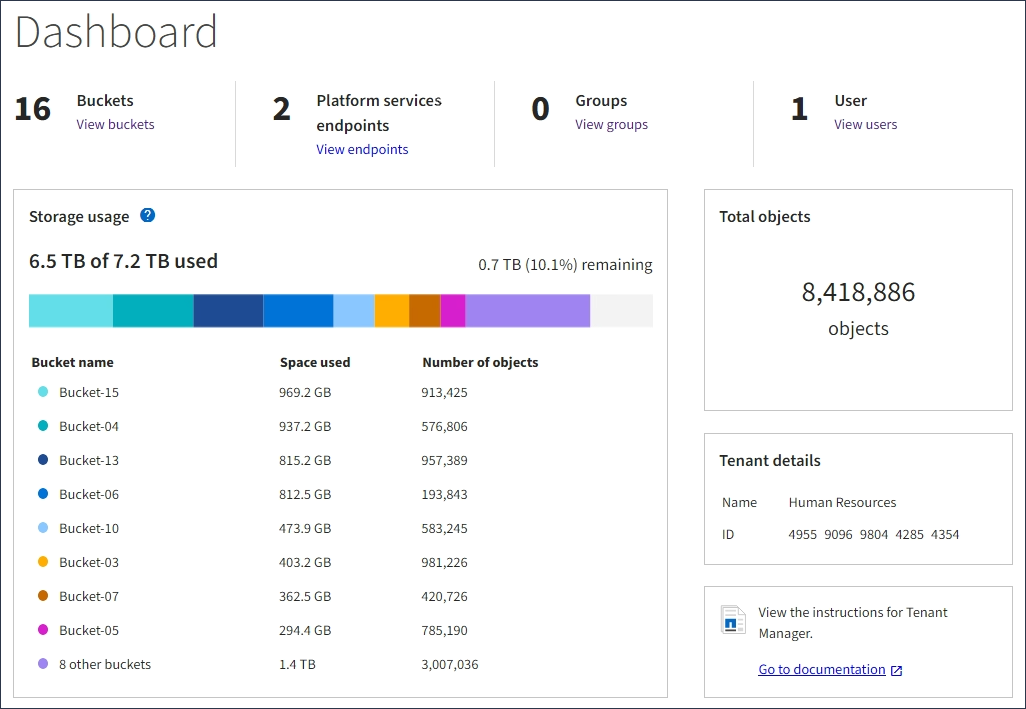1026x709 pixels.
Task: Click the Bucket-05 magenta legend dot
Action: point(43,630)
